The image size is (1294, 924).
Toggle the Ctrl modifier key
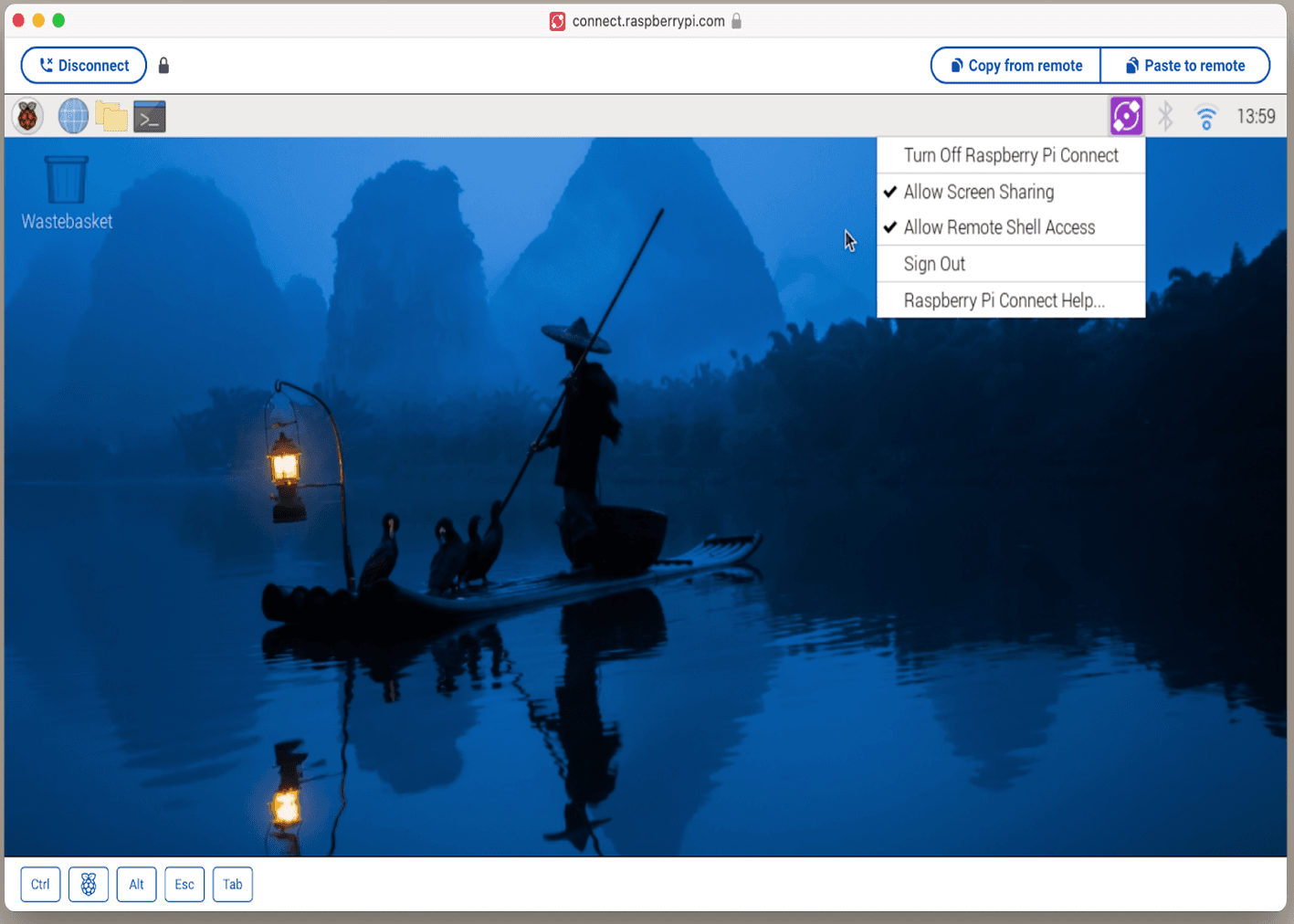pos(40,884)
